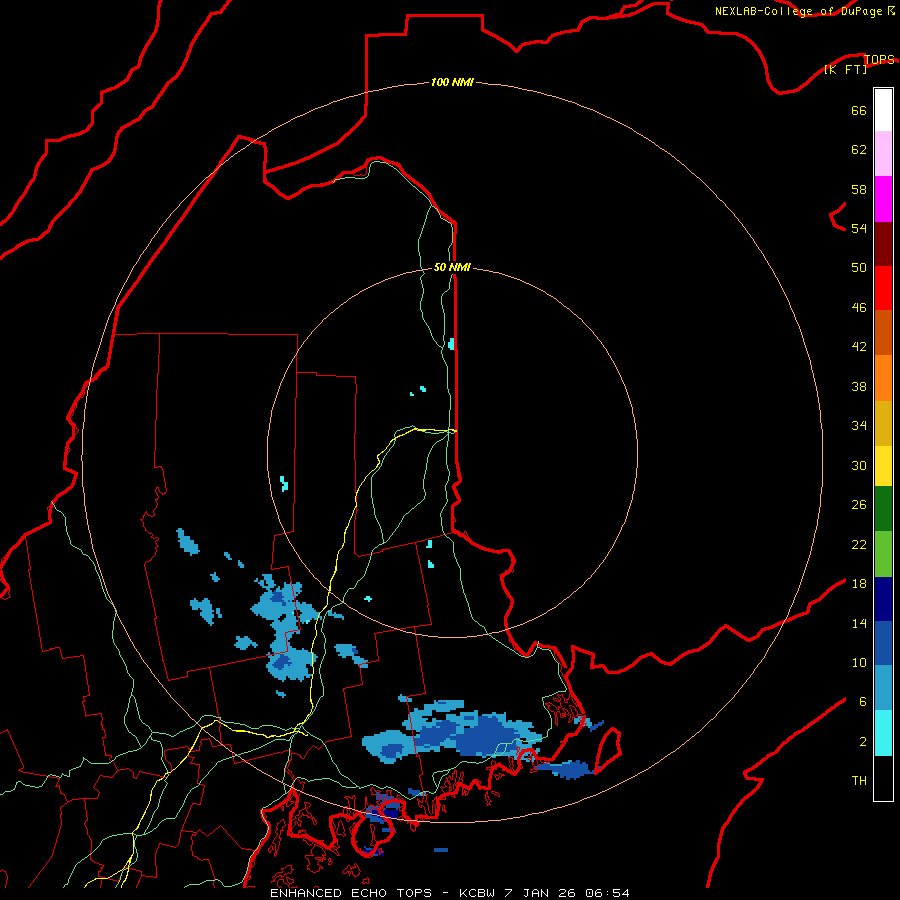Click the dark red legend swatch
This screenshot has width=900, height=900.
point(883,243)
